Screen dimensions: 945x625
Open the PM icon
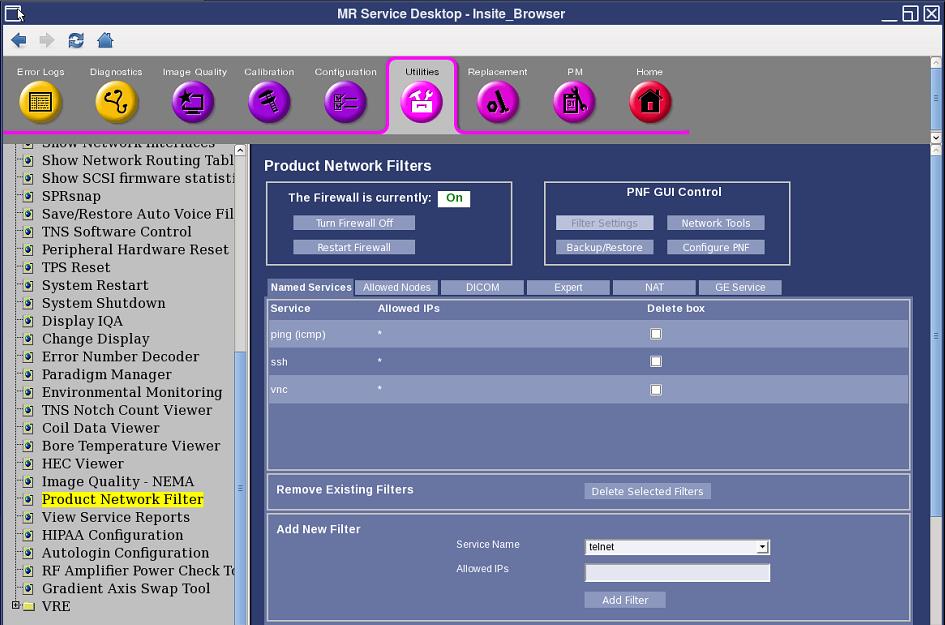tap(574, 102)
